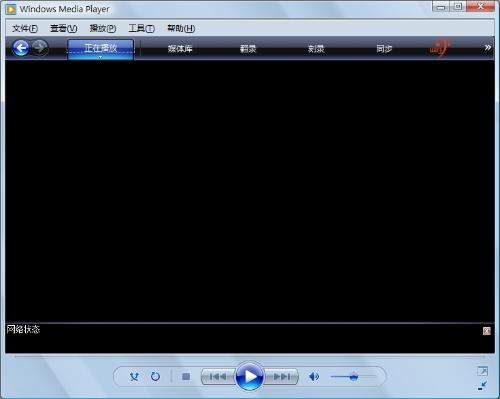Viewport: 500px width, 399px height.
Task: Toggle shuffle playback mode
Action: point(134,377)
